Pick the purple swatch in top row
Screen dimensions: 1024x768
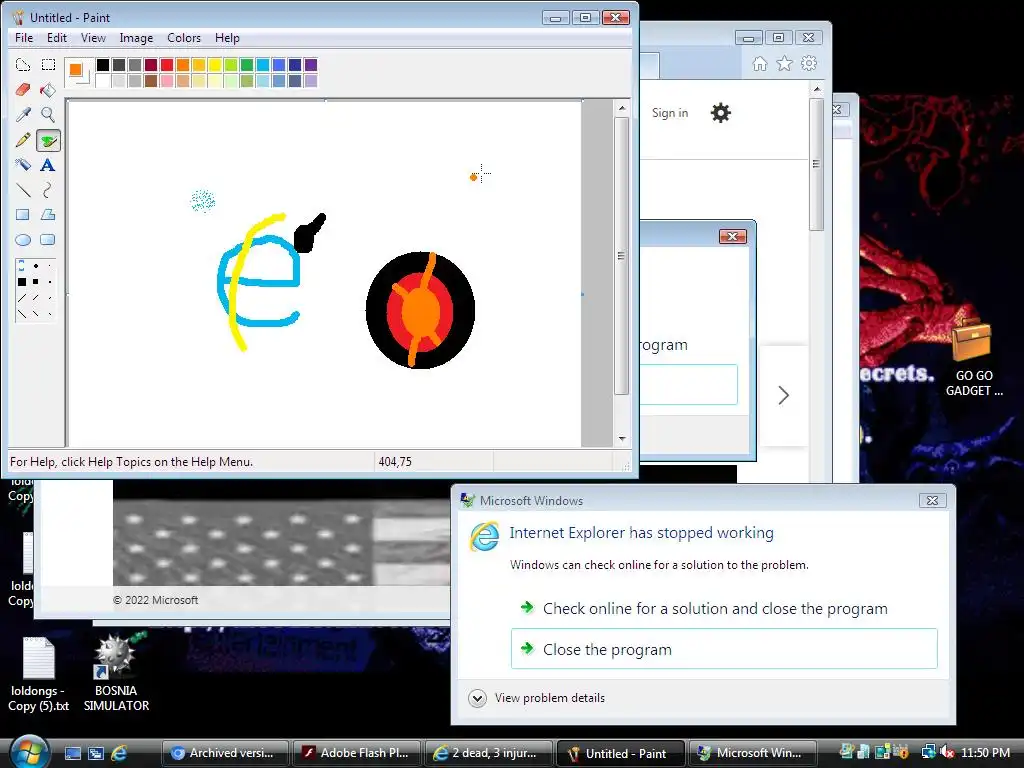click(x=311, y=64)
